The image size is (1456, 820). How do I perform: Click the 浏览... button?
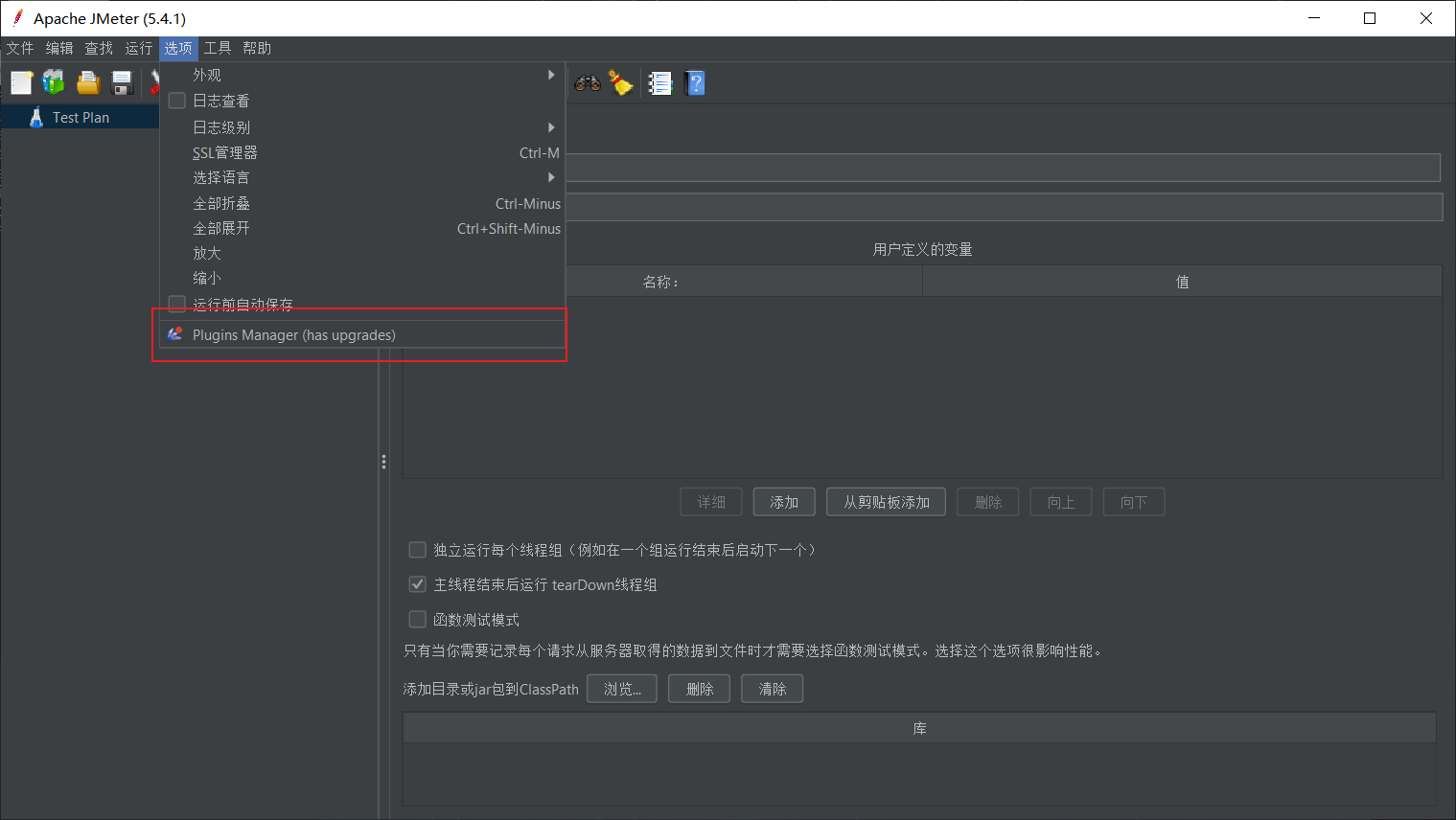(622, 689)
